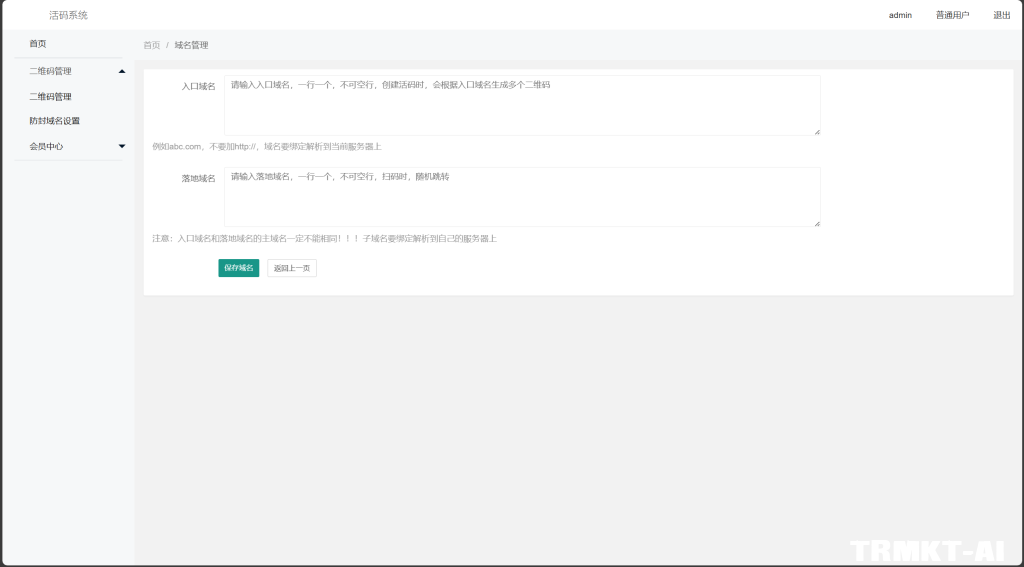
Task: Click the resize handle of 落地域名 textarea
Action: [x=816, y=223]
